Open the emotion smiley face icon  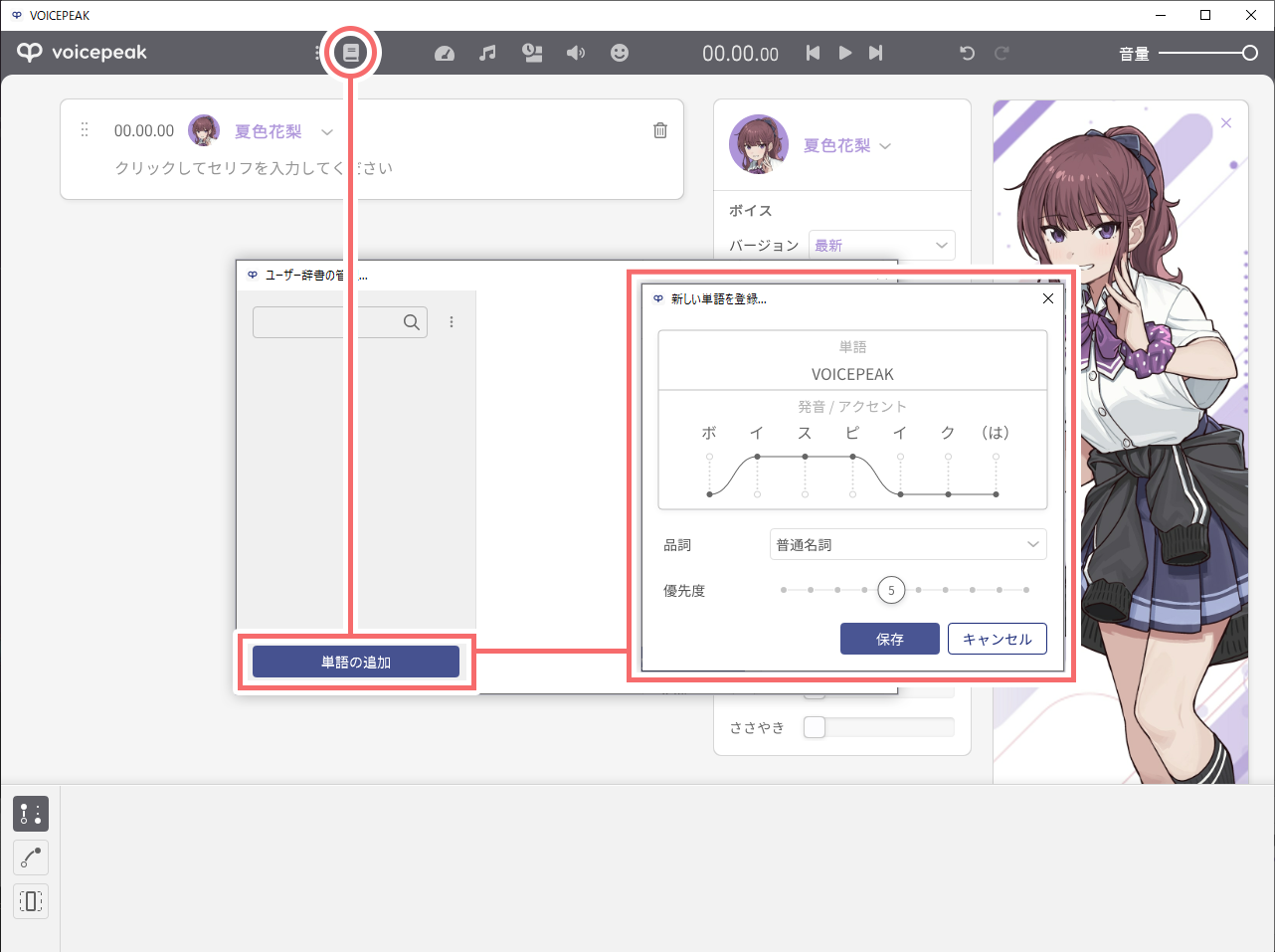tap(620, 53)
